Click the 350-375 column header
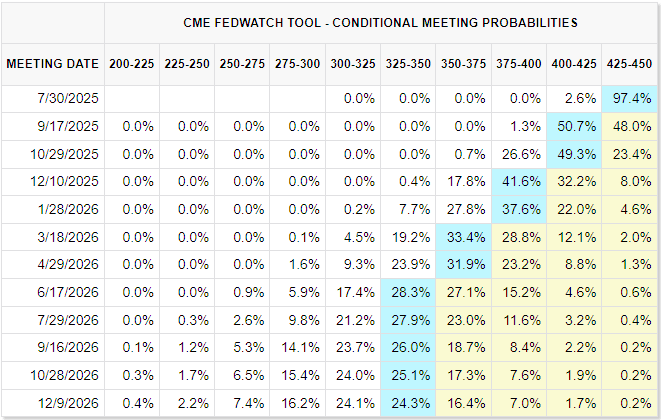 click(461, 64)
